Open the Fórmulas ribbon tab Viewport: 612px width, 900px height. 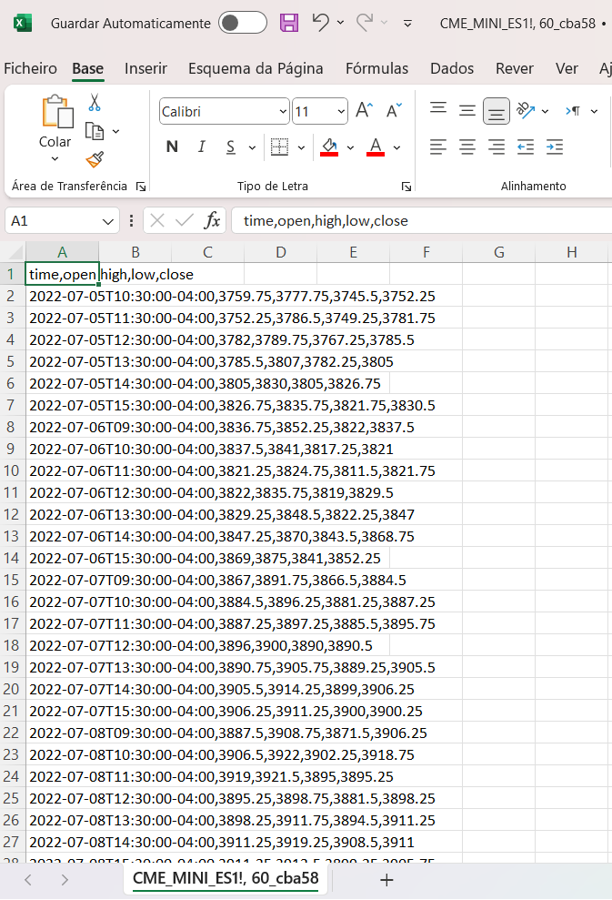pos(377,68)
